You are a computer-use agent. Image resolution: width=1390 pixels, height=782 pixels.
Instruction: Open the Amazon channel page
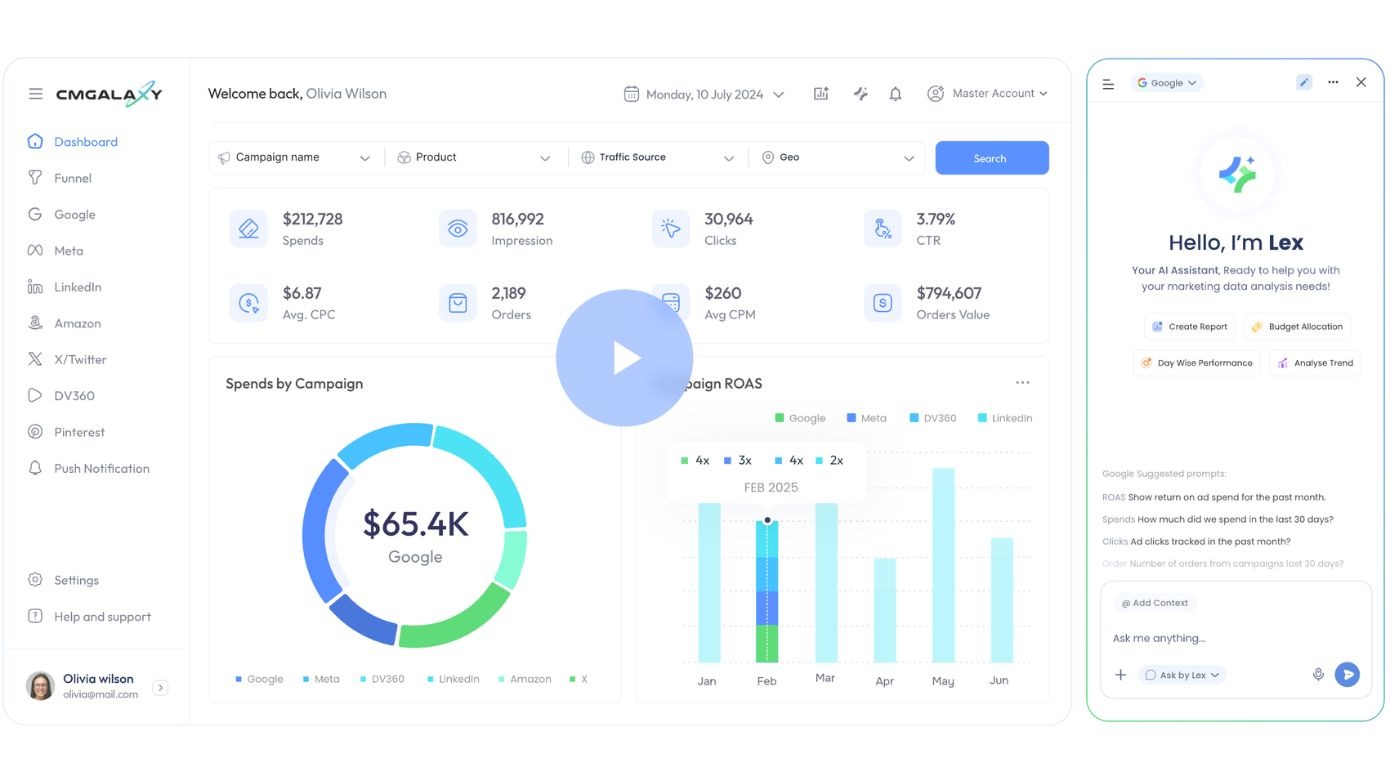(65, 323)
